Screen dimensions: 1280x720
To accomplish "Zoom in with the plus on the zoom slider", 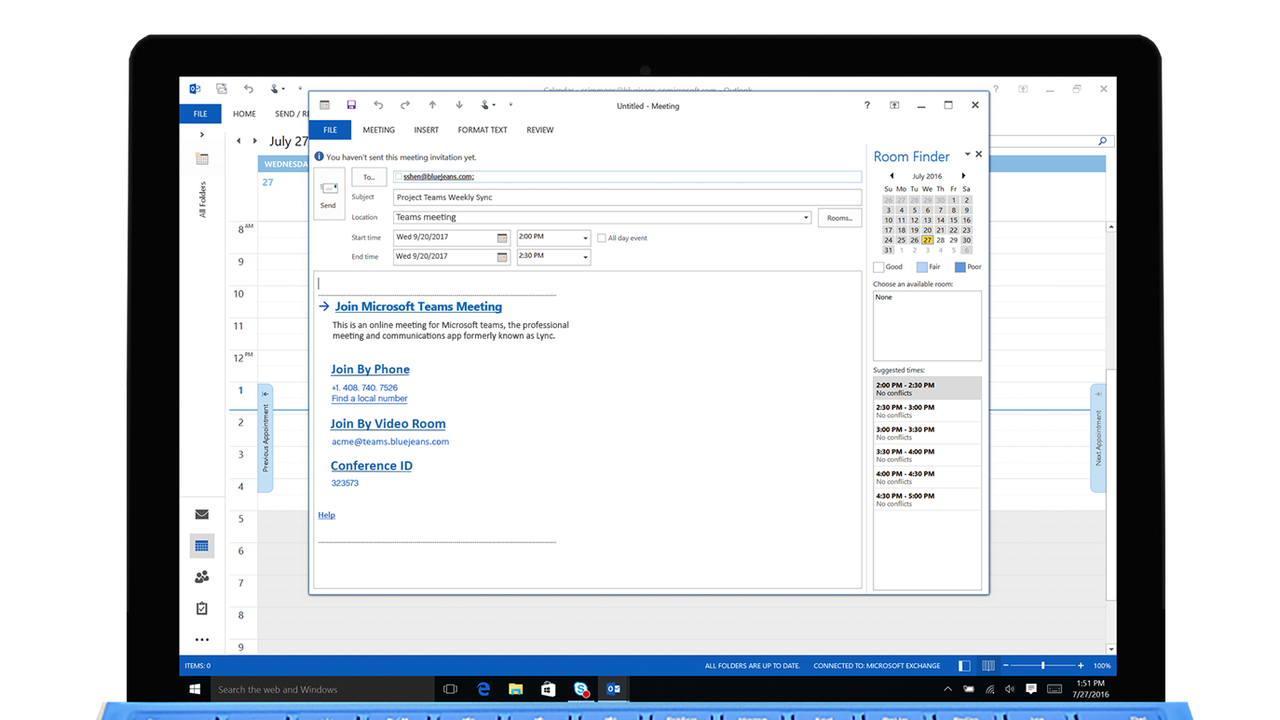I will (x=1080, y=666).
